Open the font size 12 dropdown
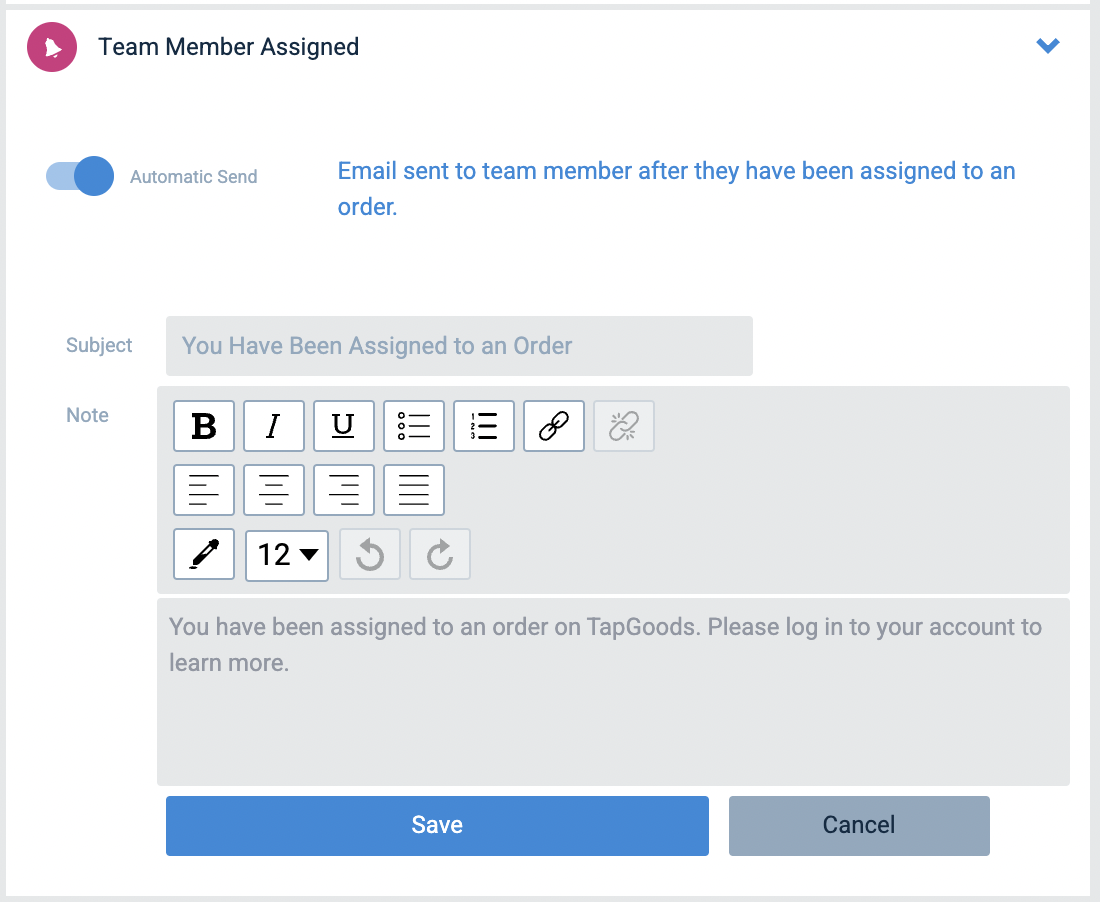The width and height of the screenshot is (1100, 902). click(x=287, y=556)
